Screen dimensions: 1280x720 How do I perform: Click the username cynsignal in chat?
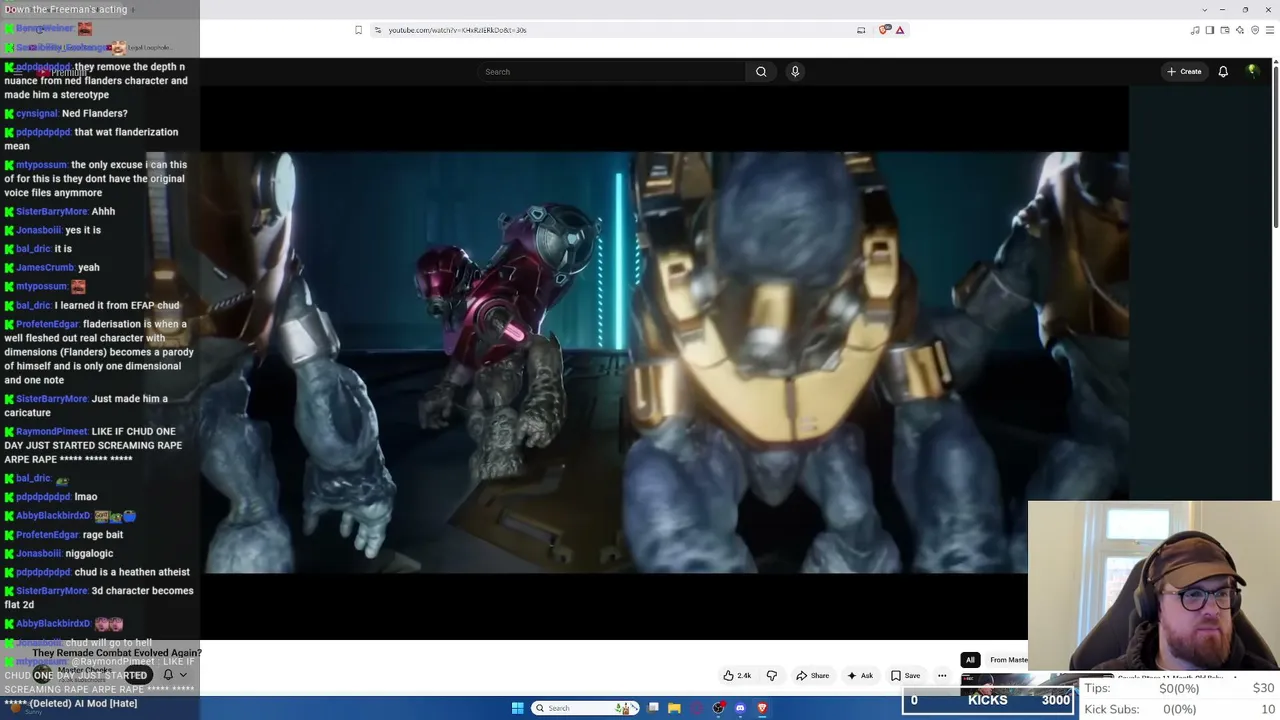click(36, 114)
